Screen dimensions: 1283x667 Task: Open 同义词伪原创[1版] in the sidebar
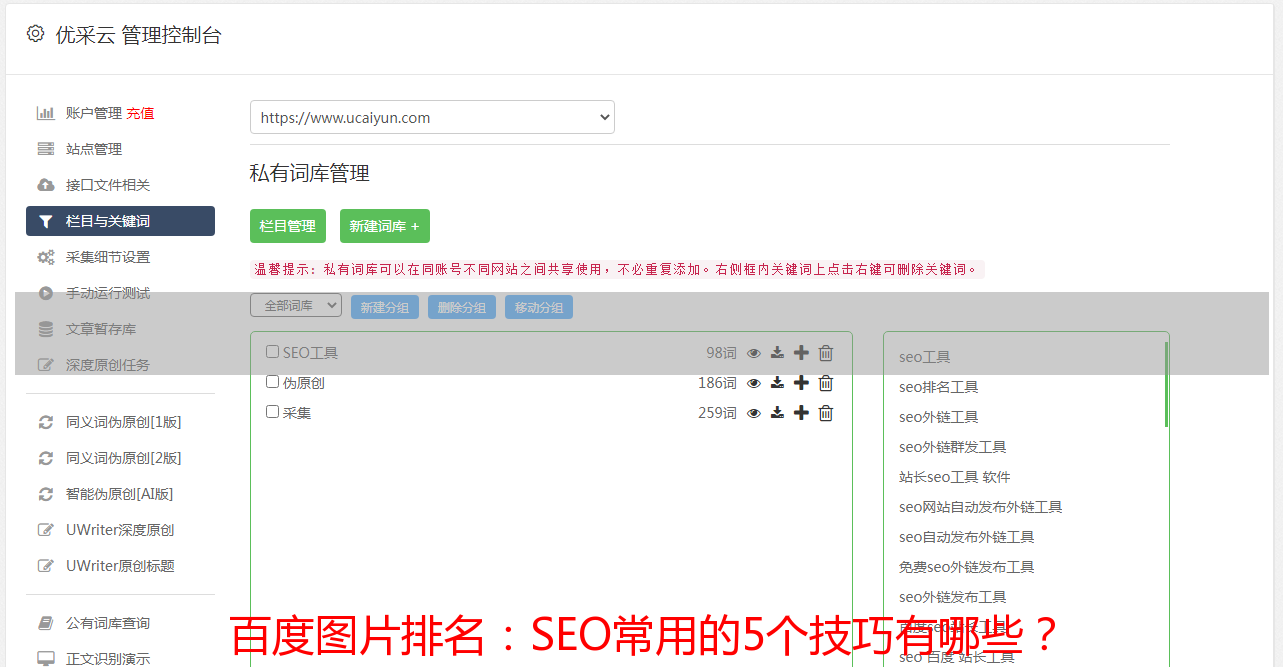124,422
